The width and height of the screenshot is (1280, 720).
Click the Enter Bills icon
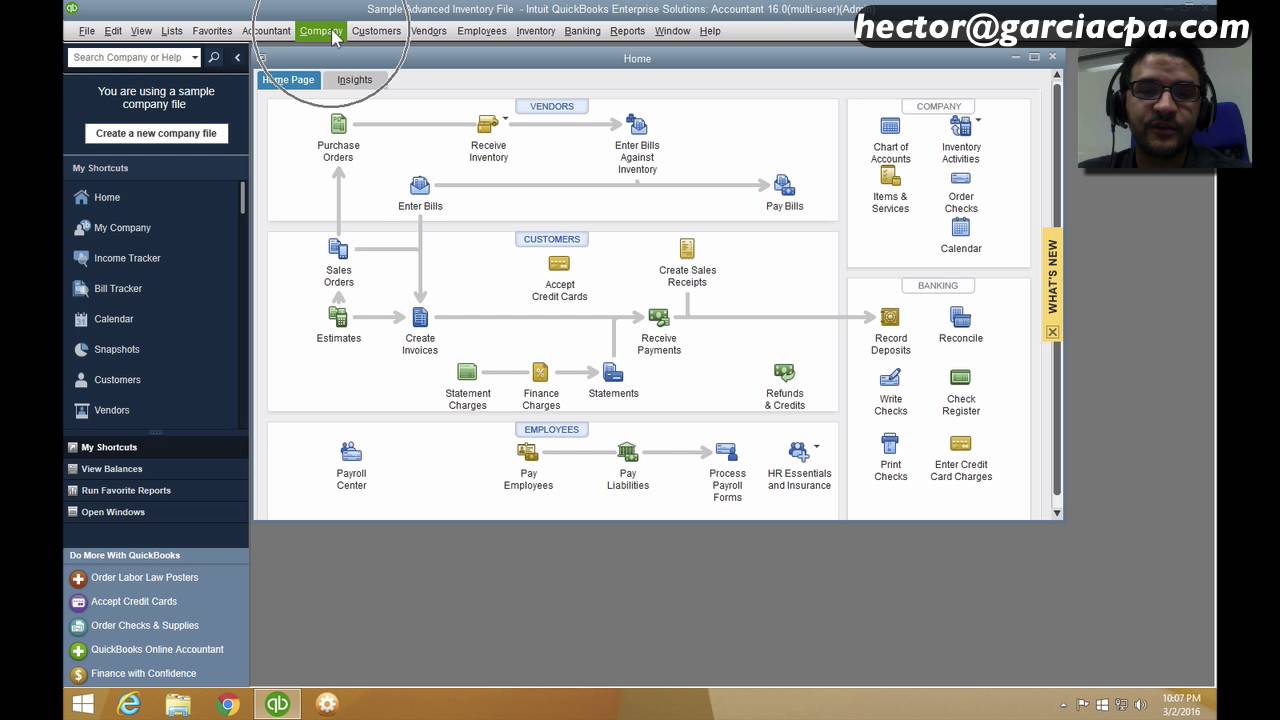(x=420, y=185)
